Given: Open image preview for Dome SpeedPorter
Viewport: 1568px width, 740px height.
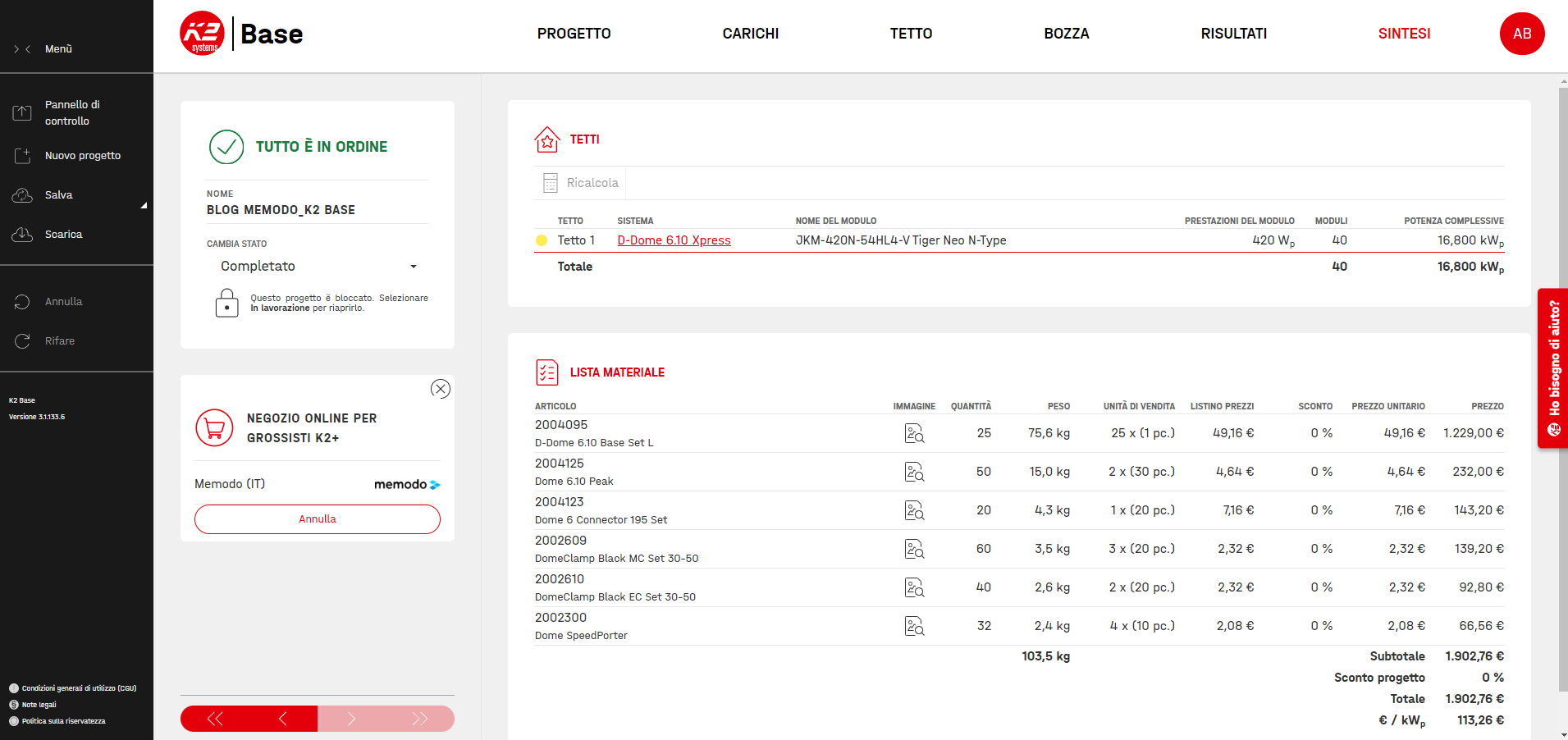Looking at the screenshot, I should (x=914, y=626).
